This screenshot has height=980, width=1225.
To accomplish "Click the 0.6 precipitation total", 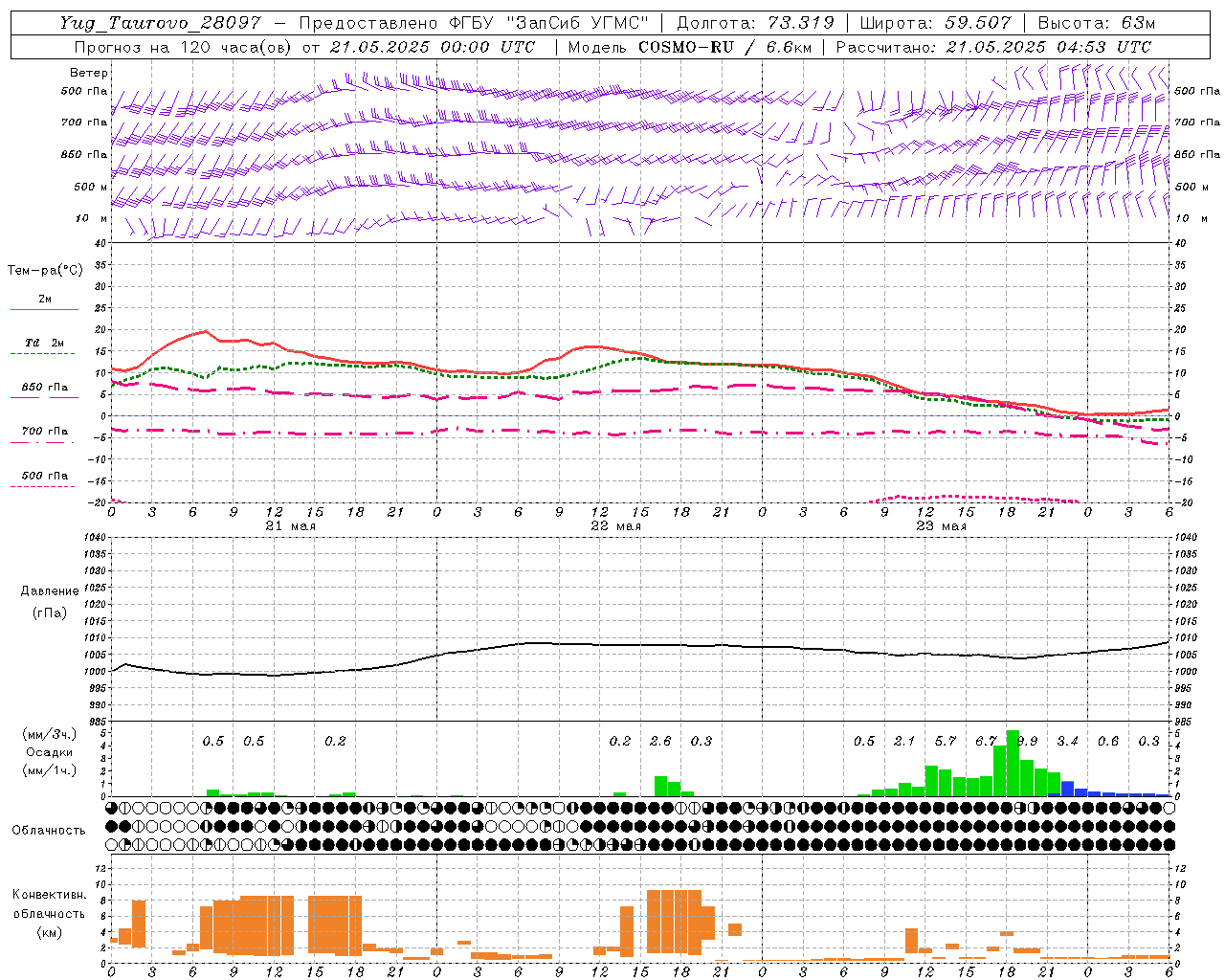I will [x=1108, y=741].
